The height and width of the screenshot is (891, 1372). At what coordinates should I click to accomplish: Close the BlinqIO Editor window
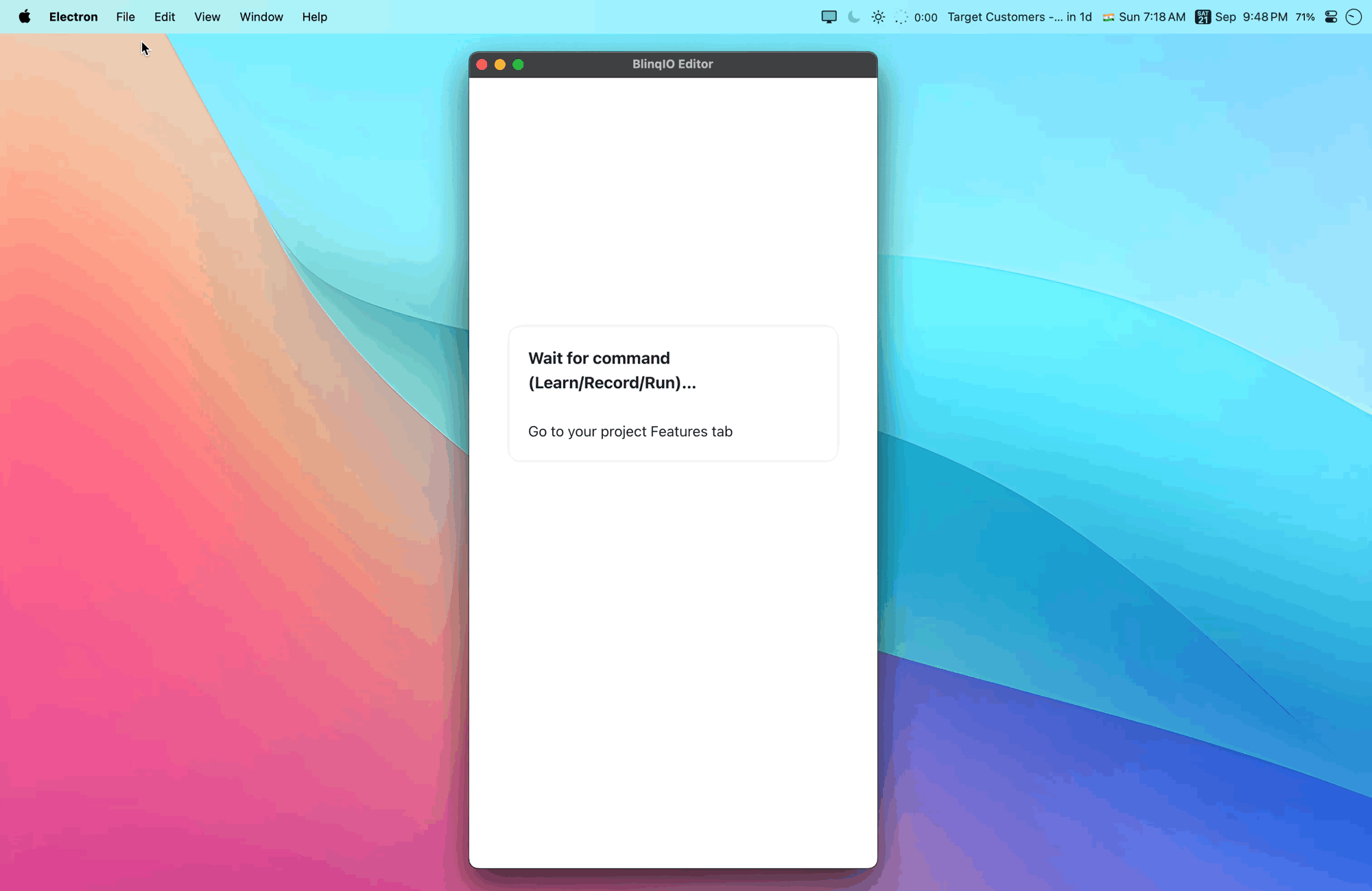[482, 64]
